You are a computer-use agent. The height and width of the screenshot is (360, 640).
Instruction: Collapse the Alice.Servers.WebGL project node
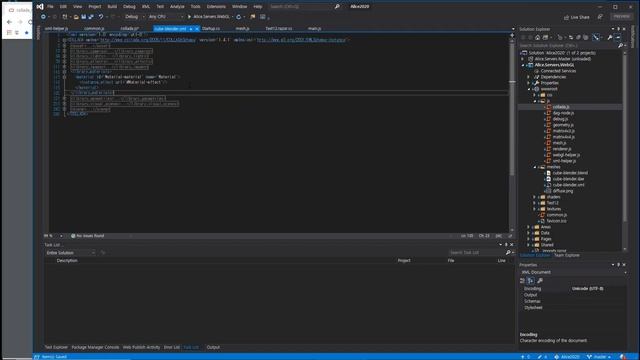(523, 65)
